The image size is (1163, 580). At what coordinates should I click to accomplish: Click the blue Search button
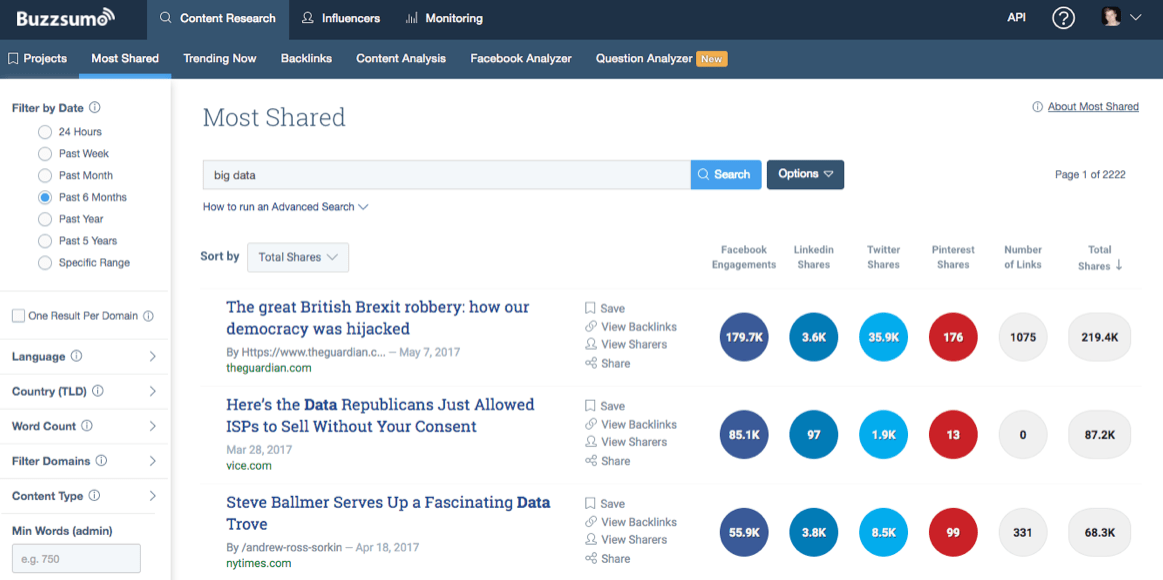(x=726, y=174)
